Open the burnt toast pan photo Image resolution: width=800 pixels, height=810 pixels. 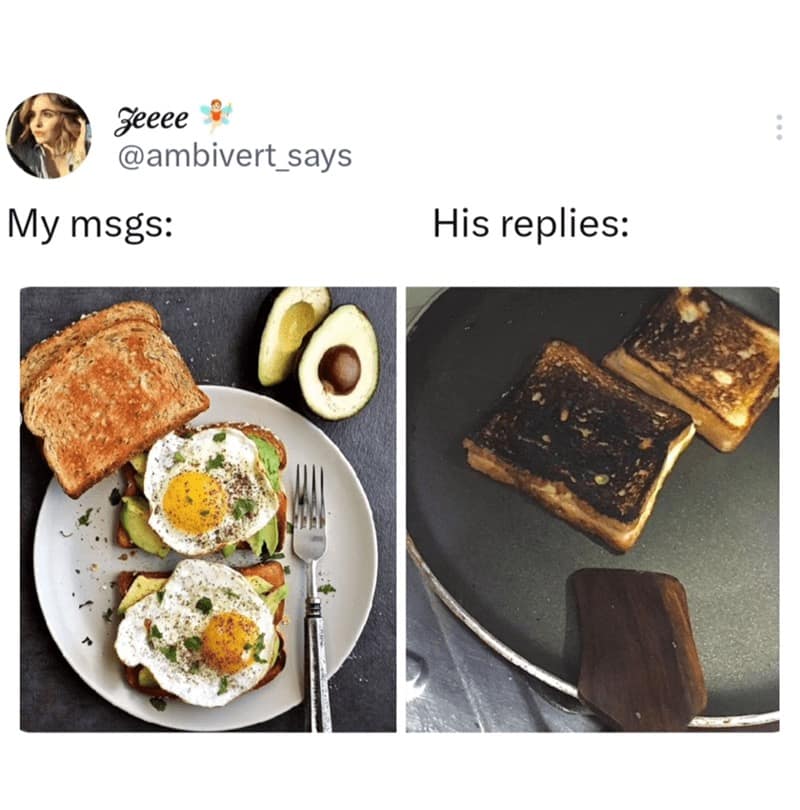point(592,509)
